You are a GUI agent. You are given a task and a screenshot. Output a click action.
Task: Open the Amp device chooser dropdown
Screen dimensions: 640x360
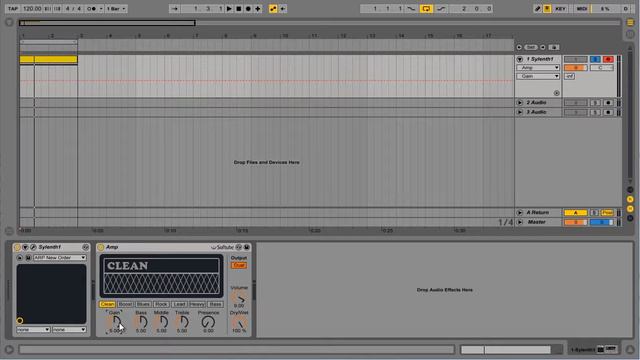(538, 68)
